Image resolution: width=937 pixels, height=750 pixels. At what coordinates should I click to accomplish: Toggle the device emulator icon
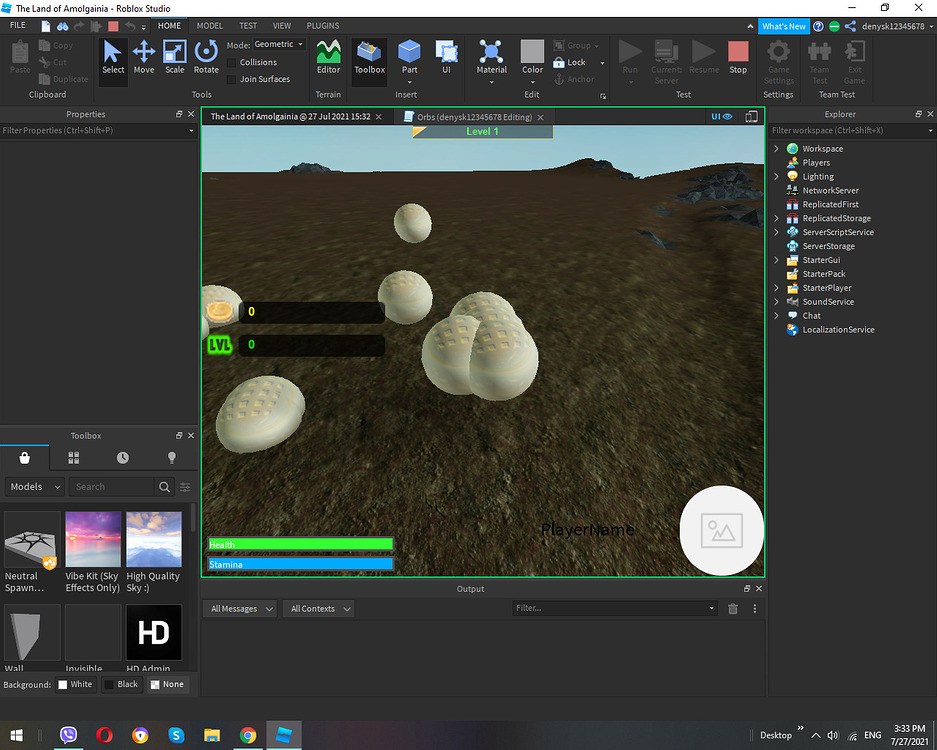[751, 117]
